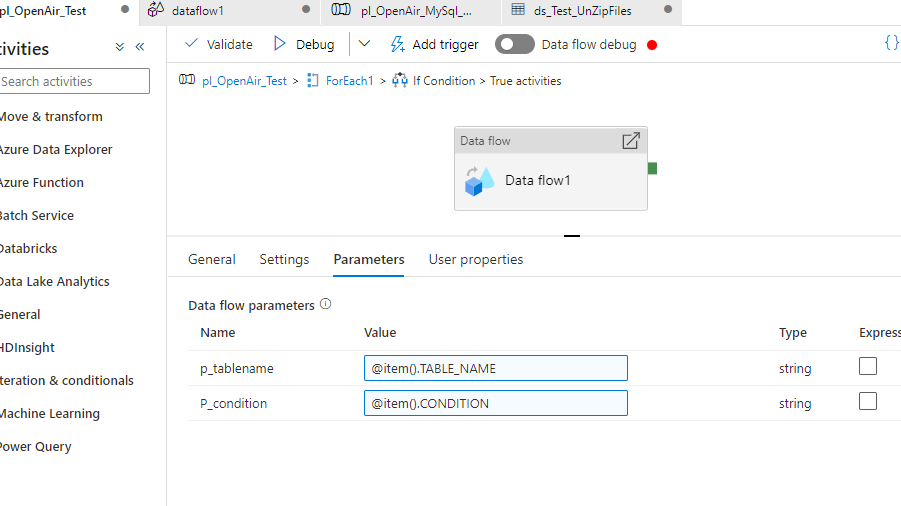Click unsaved dot on ds_Test_UnZipFiles tab
Screen dimensions: 901x506
pos(668,9)
